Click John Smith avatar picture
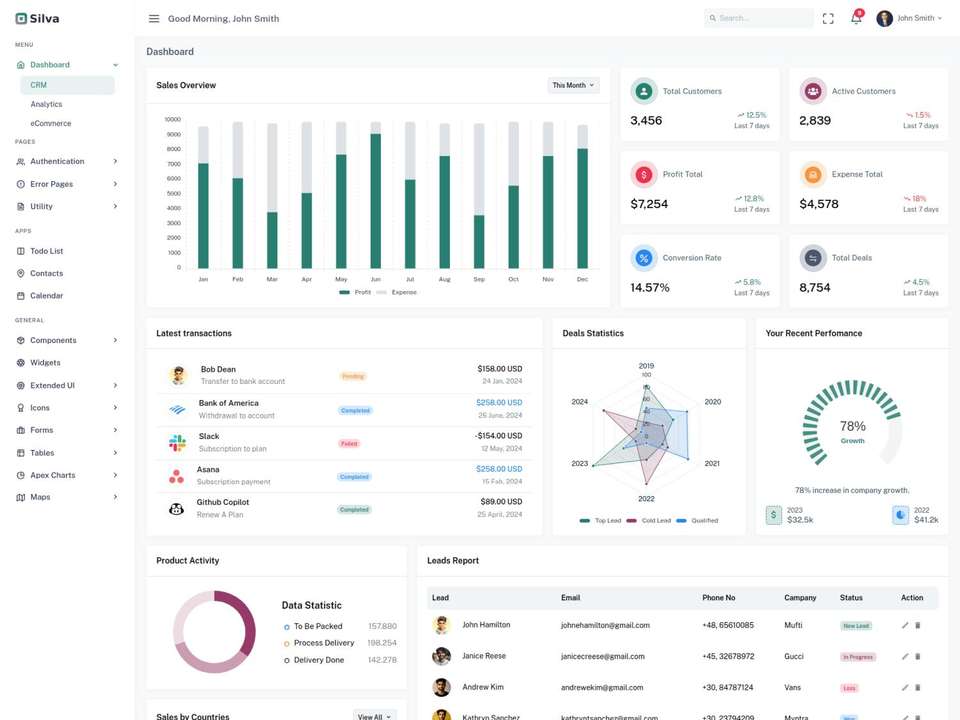This screenshot has width=960, height=720. pos(884,18)
